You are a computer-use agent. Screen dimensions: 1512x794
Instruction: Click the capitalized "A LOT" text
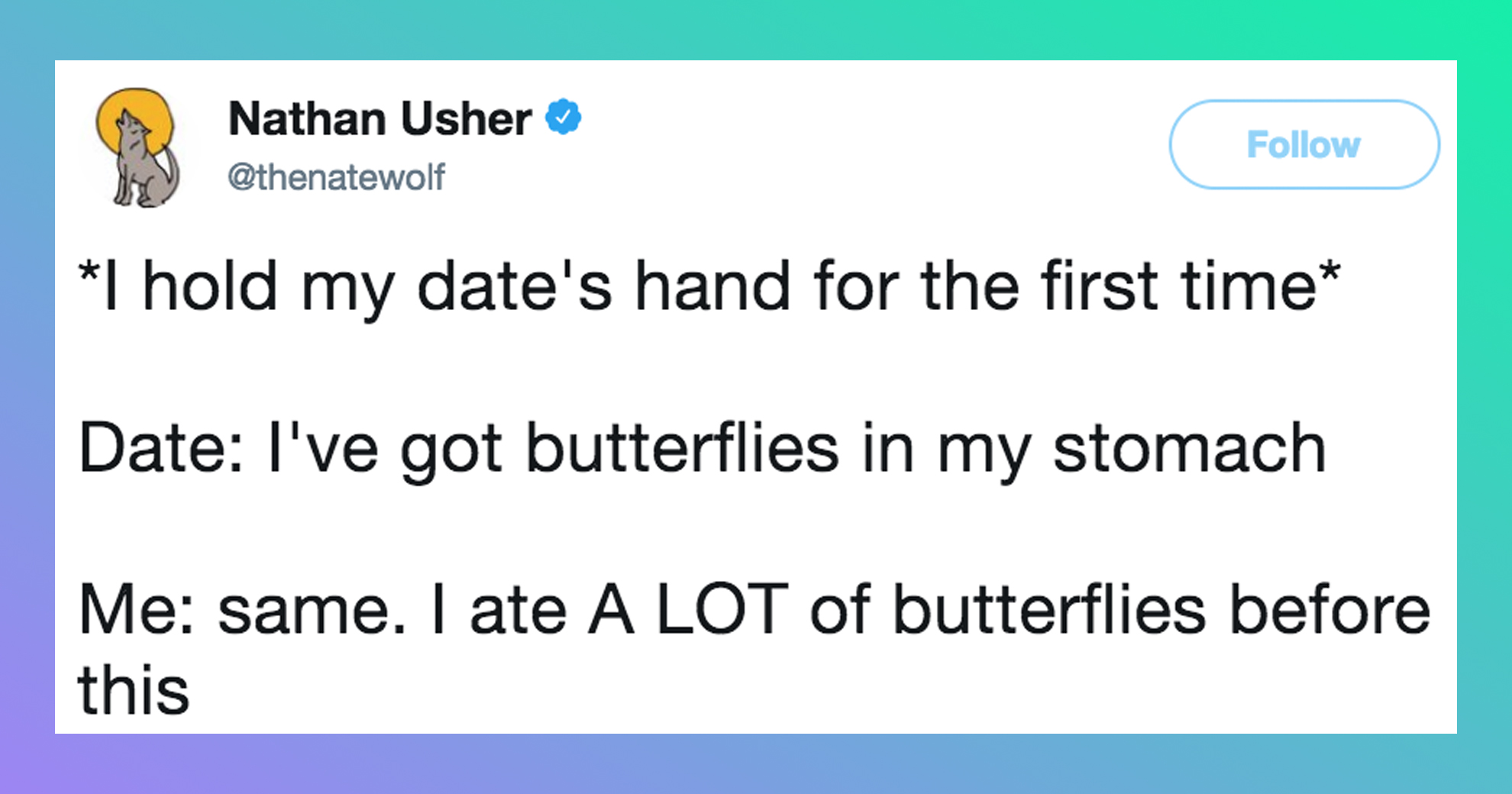pos(687,609)
